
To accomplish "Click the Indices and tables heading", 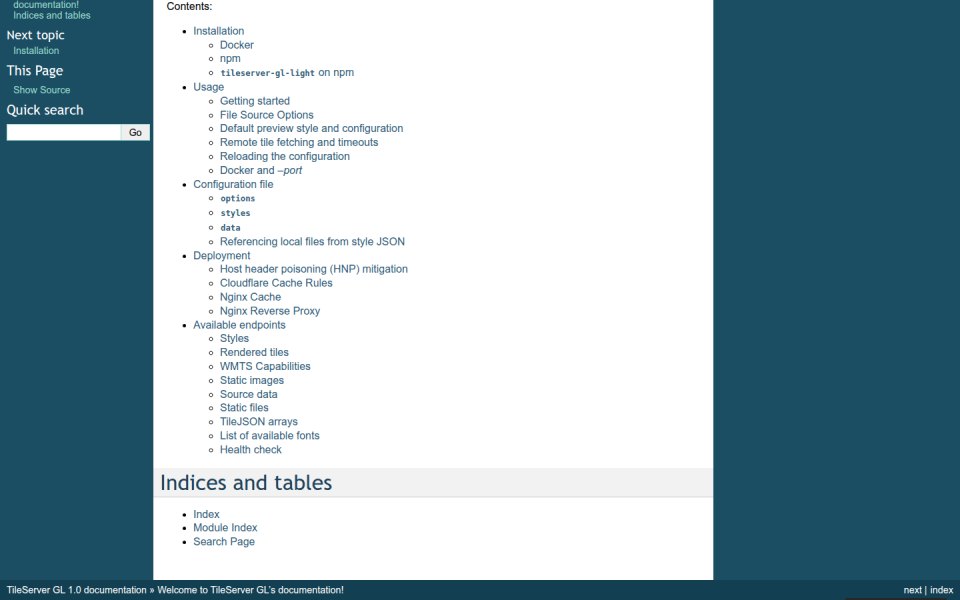I will click(246, 482).
